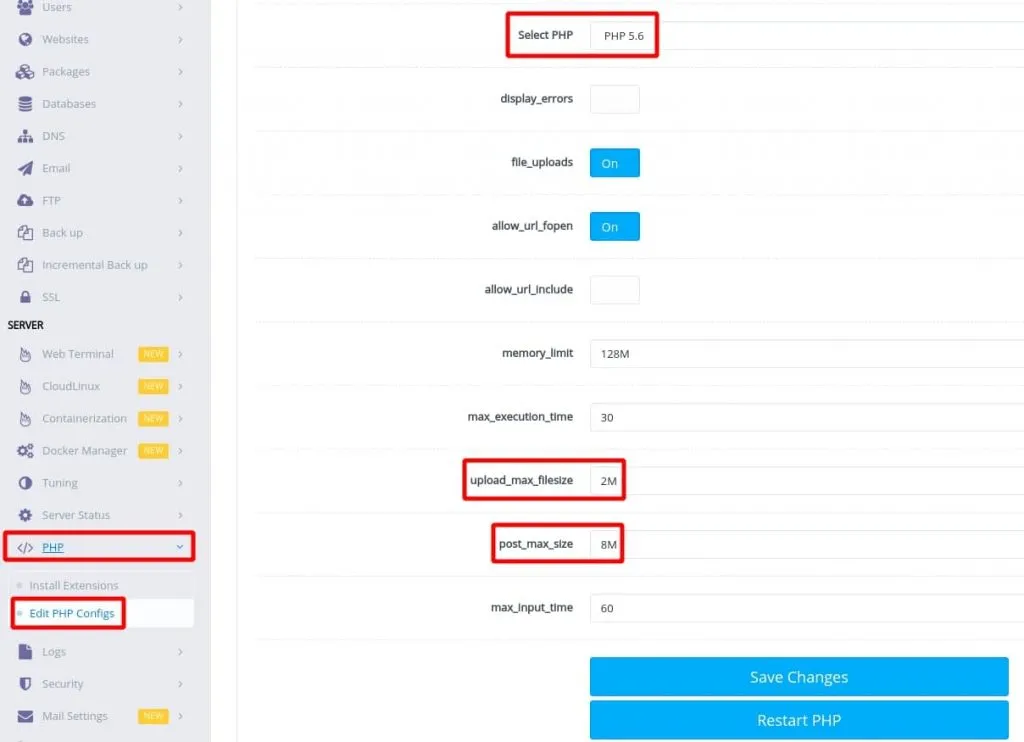The height and width of the screenshot is (742, 1024).
Task: Collapse the PHP sidebar menu
Action: [x=100, y=547]
